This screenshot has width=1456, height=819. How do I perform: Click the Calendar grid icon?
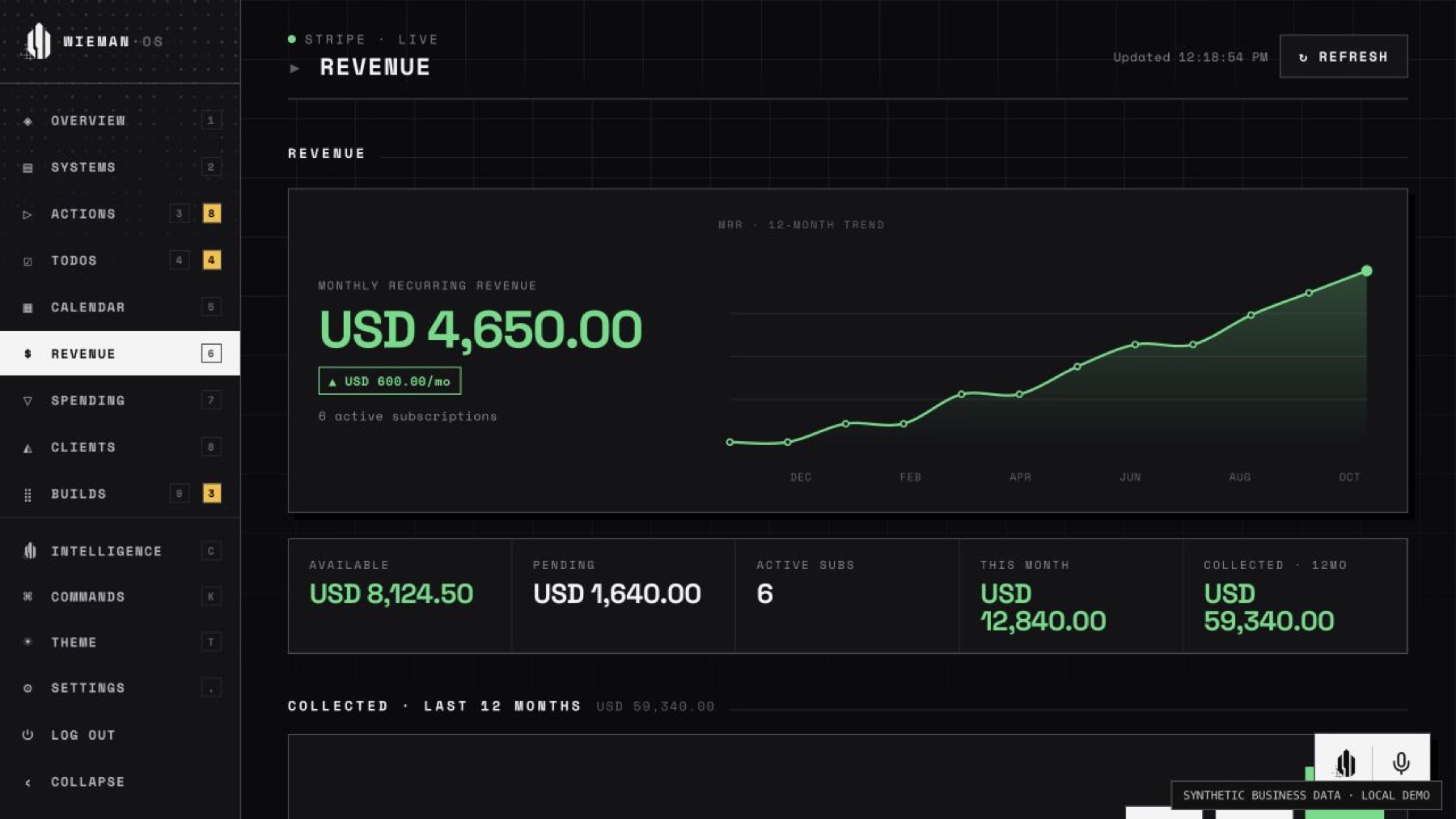coord(28,308)
